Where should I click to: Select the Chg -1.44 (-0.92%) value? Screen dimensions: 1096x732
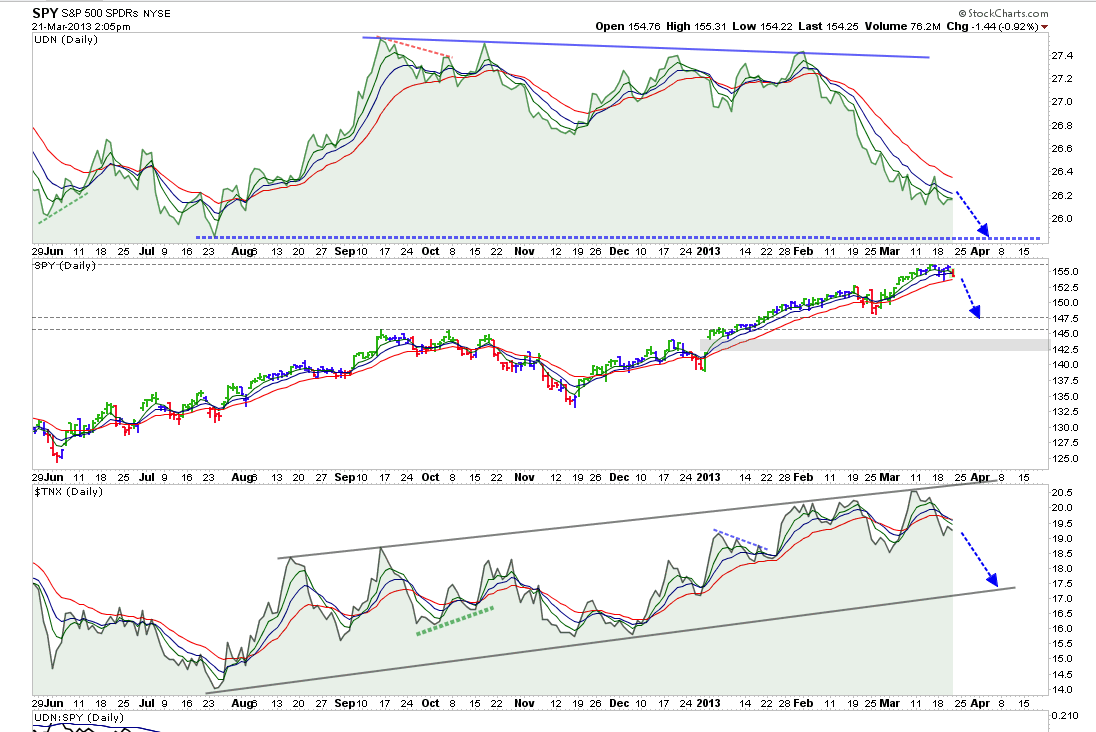point(1004,26)
